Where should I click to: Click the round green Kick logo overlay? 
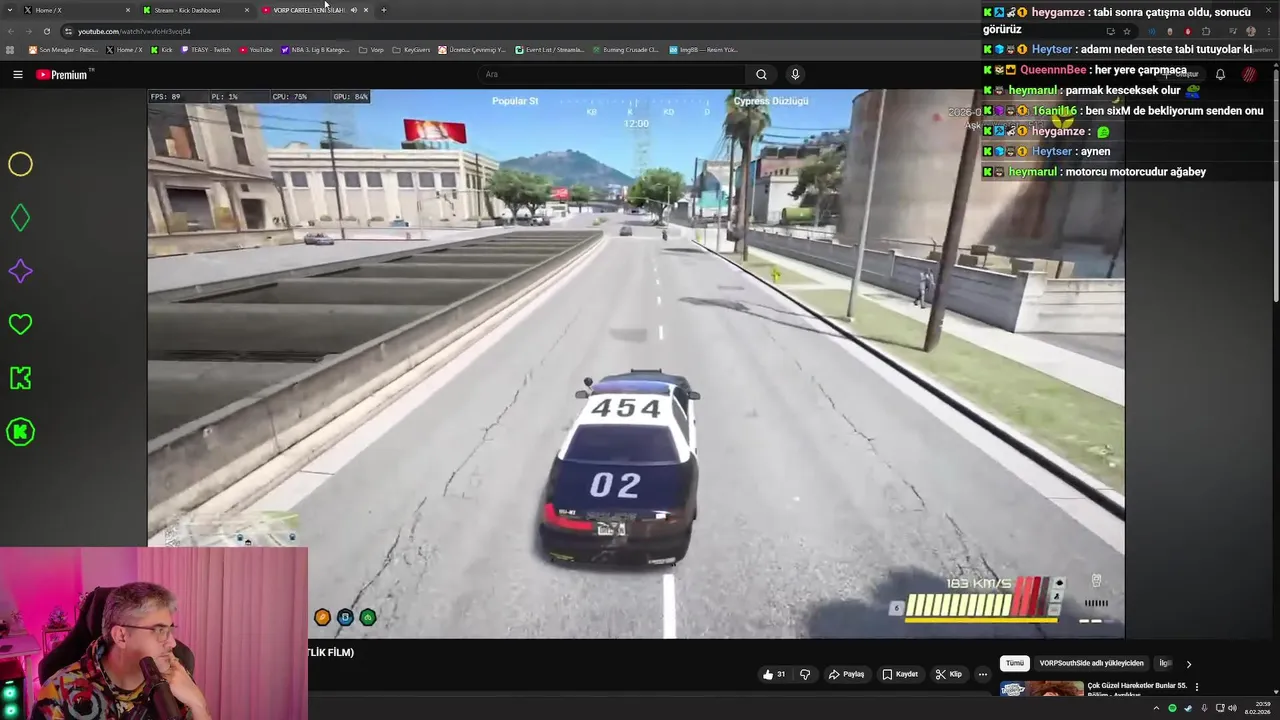(20, 432)
